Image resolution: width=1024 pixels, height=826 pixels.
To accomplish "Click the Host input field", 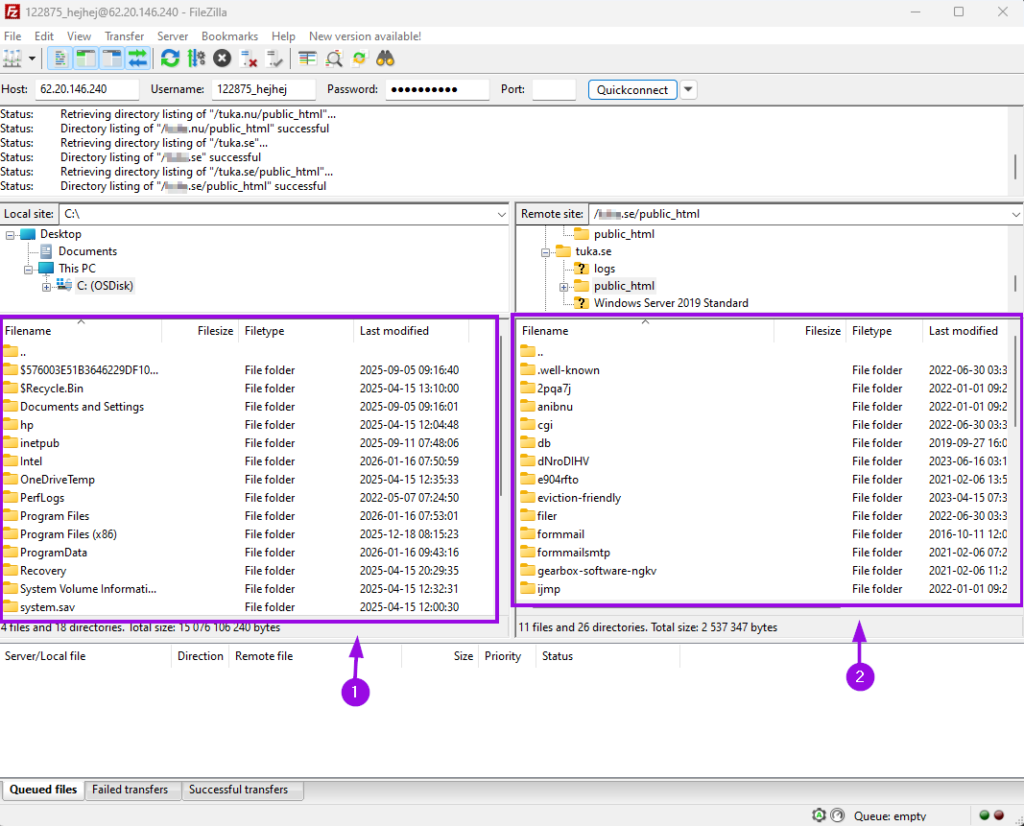I will 86,90.
